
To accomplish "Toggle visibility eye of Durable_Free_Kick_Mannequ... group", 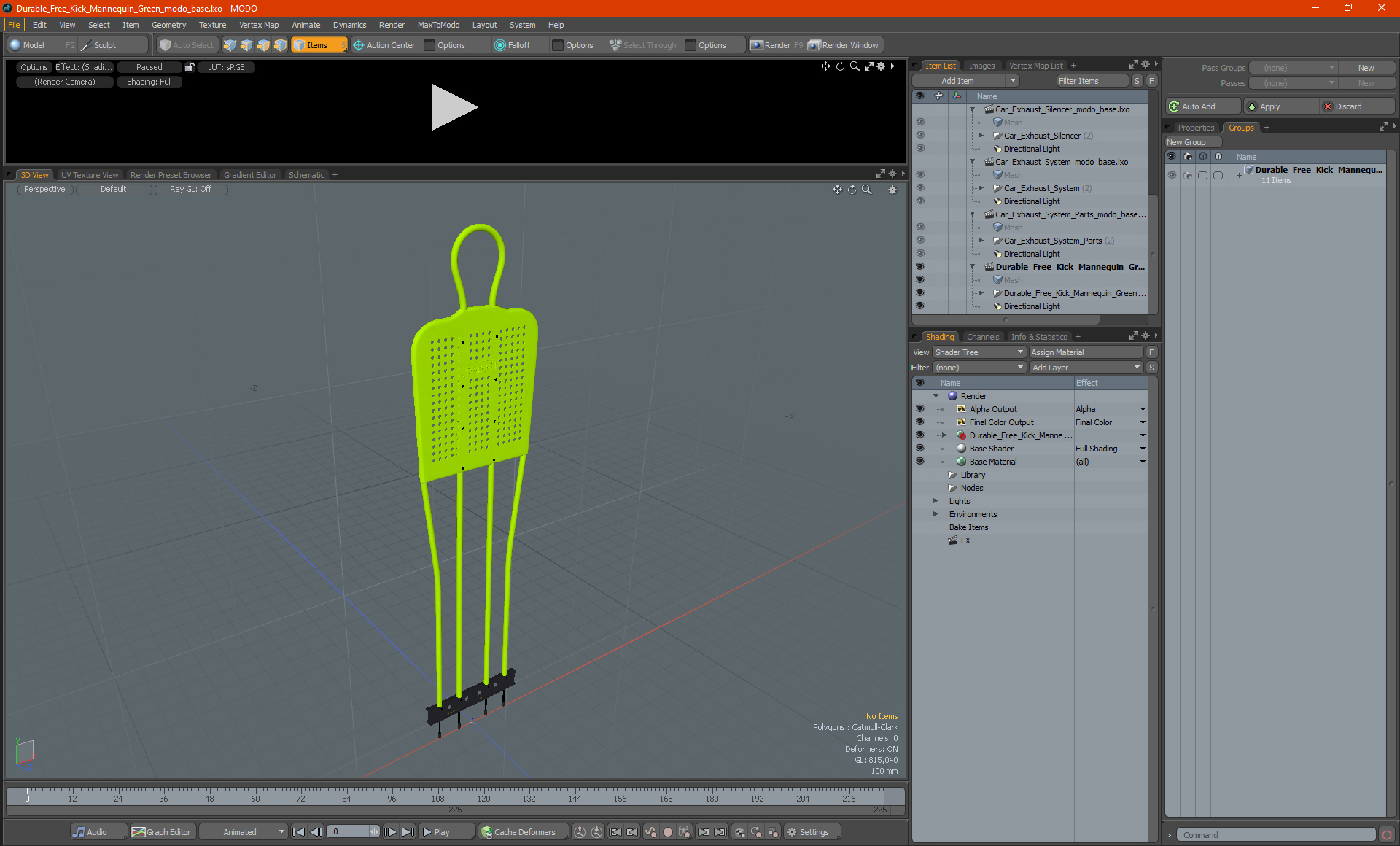I will tap(1172, 175).
